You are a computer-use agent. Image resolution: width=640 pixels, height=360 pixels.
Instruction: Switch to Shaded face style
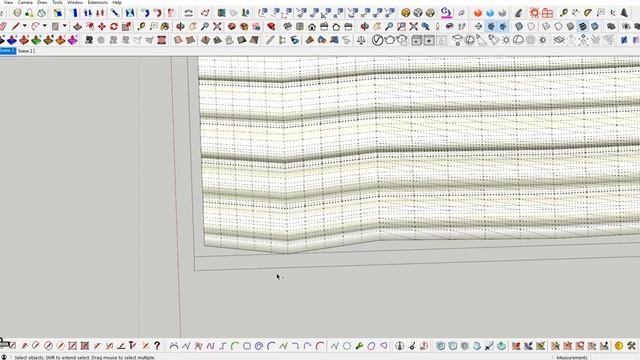571,27
